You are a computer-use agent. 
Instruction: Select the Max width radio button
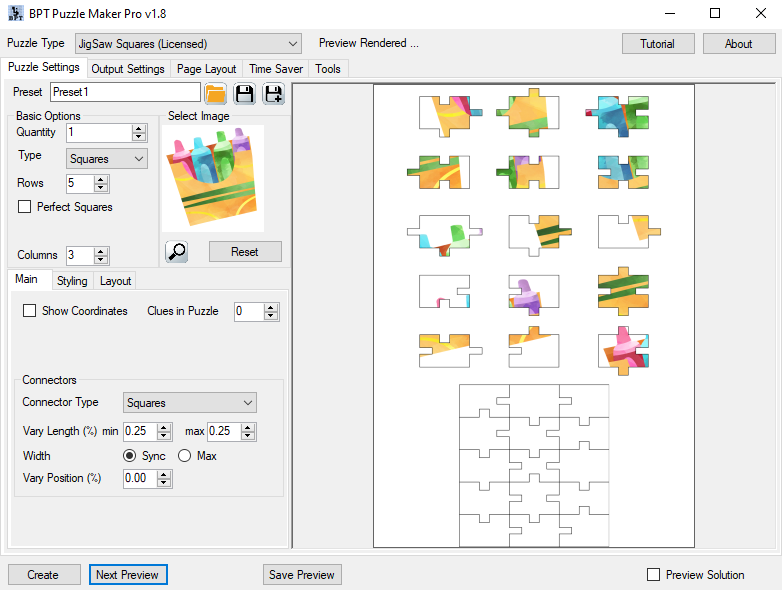click(x=184, y=456)
